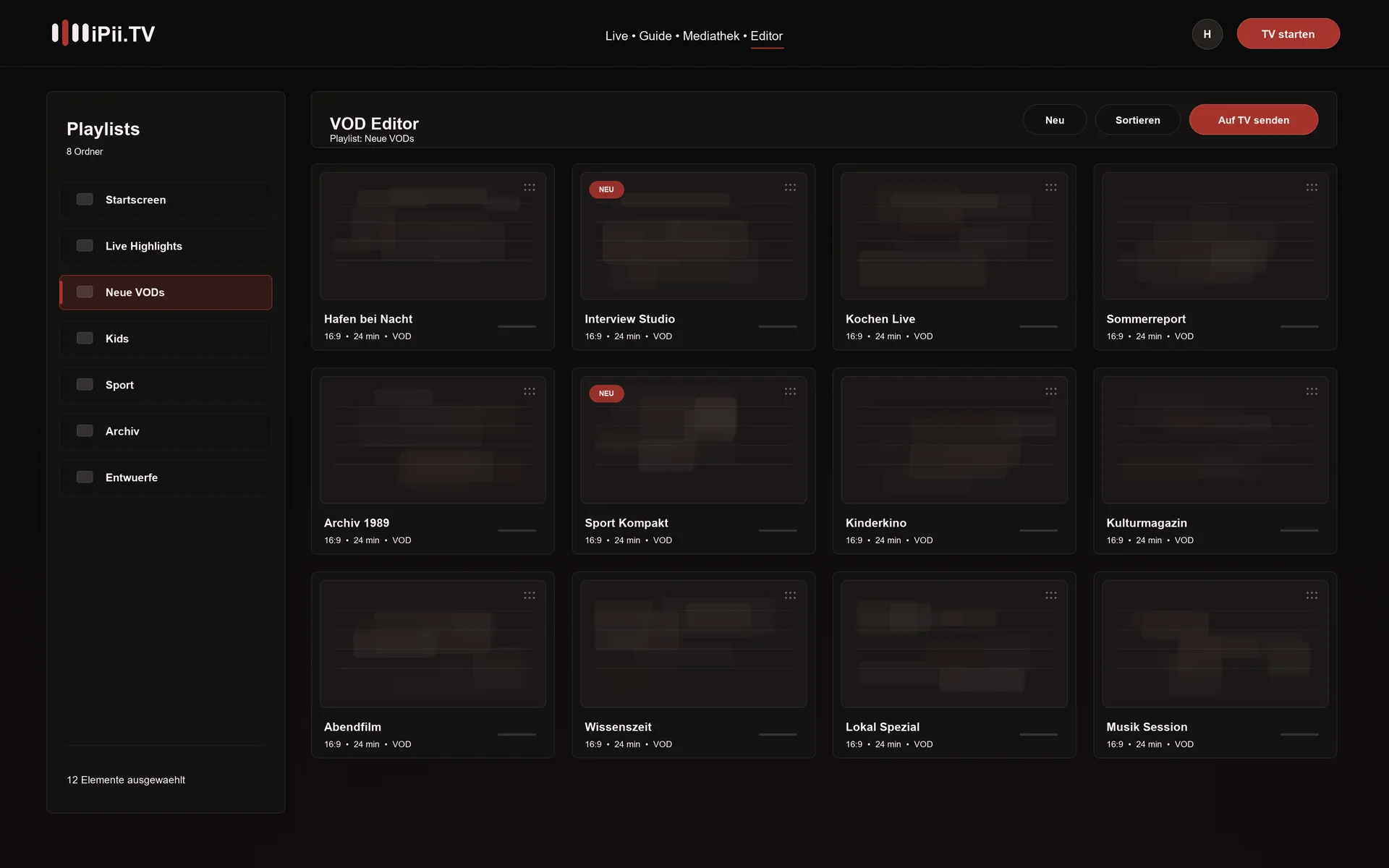Open the Musik Session thumbnail

[x=1215, y=644]
